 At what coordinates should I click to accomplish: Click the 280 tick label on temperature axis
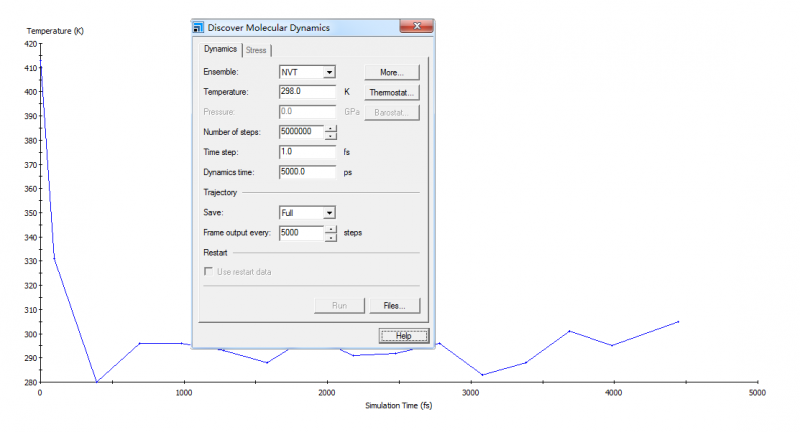coord(31,383)
